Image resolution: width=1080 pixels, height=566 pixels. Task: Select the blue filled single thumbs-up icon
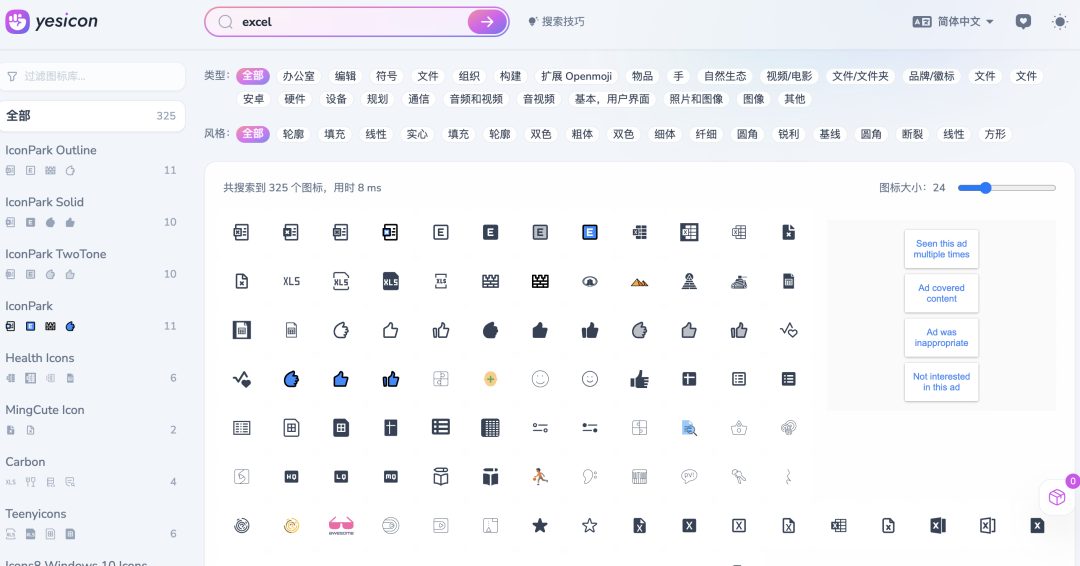341,379
